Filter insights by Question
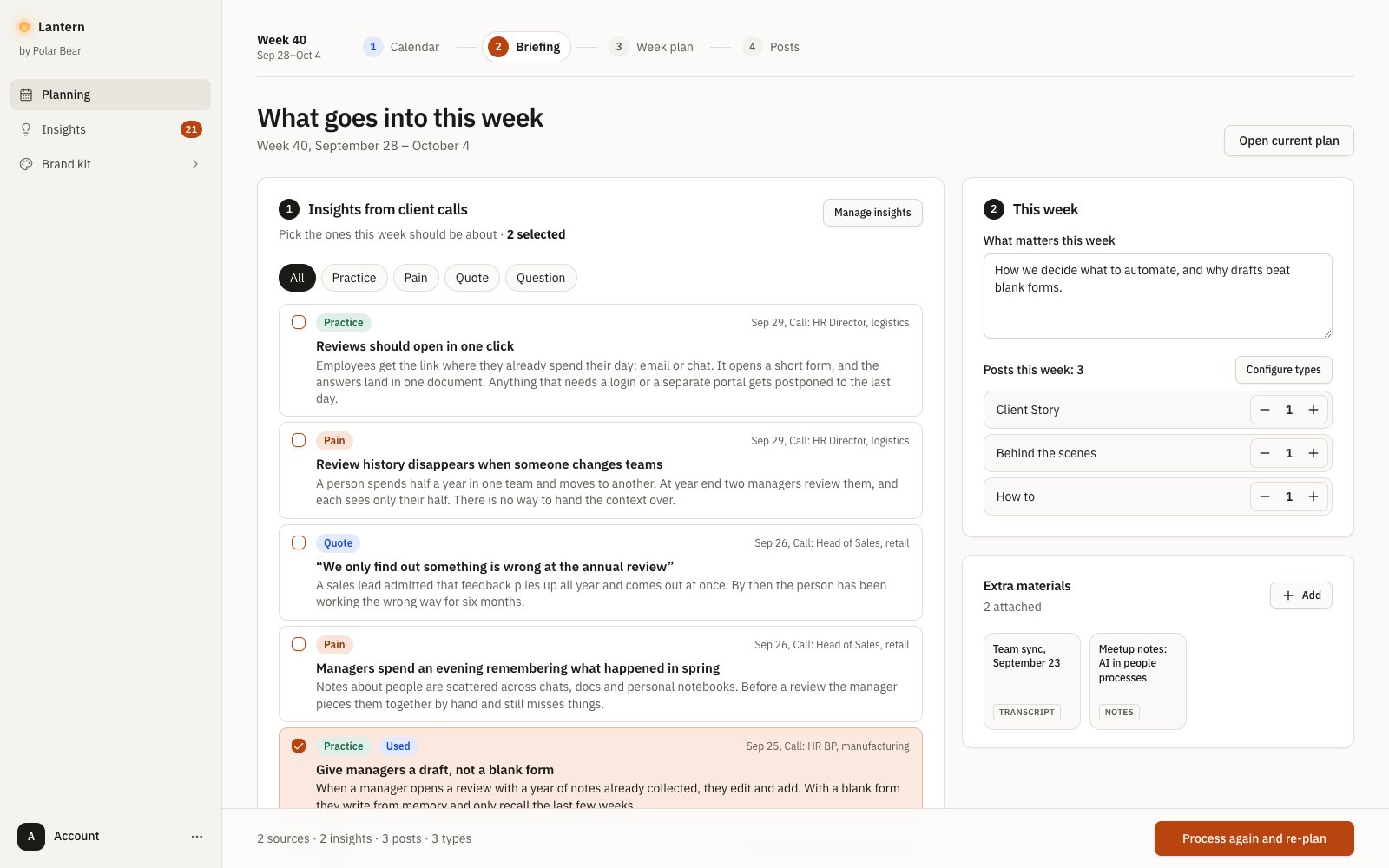Image resolution: width=1389 pixels, height=868 pixels. [541, 278]
